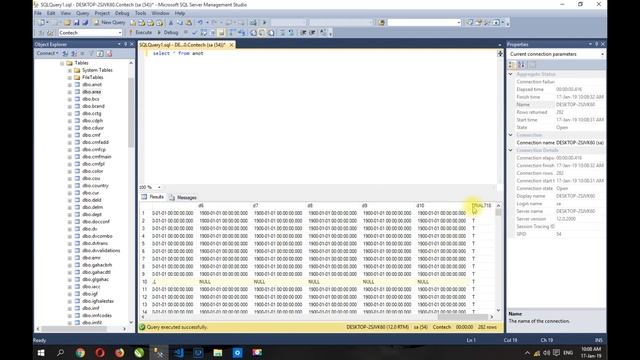Image resolution: width=640 pixels, height=360 pixels.
Task: Click the Increase indent icon
Action: [x=312, y=32]
